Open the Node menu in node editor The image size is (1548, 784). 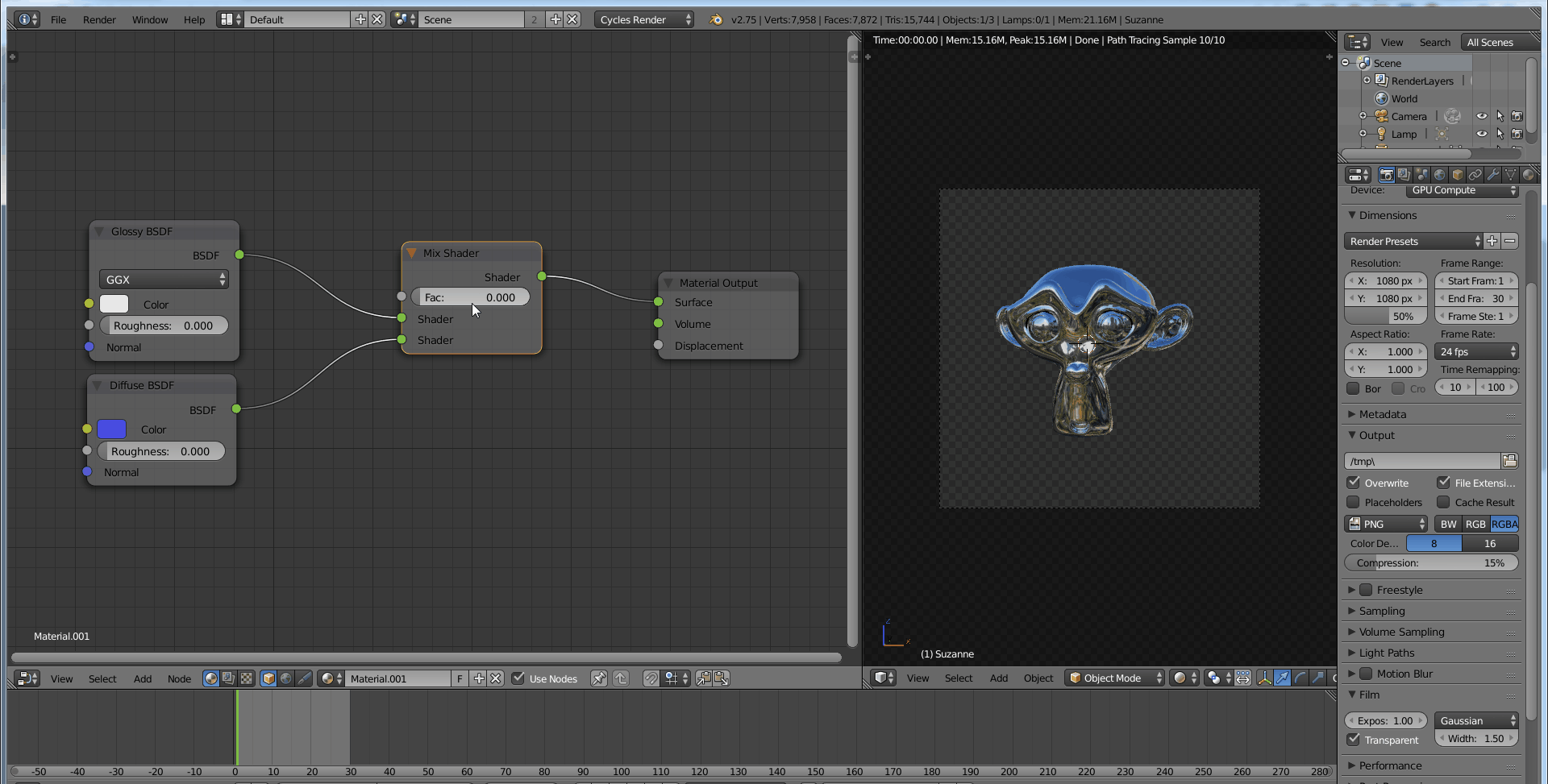coord(179,678)
